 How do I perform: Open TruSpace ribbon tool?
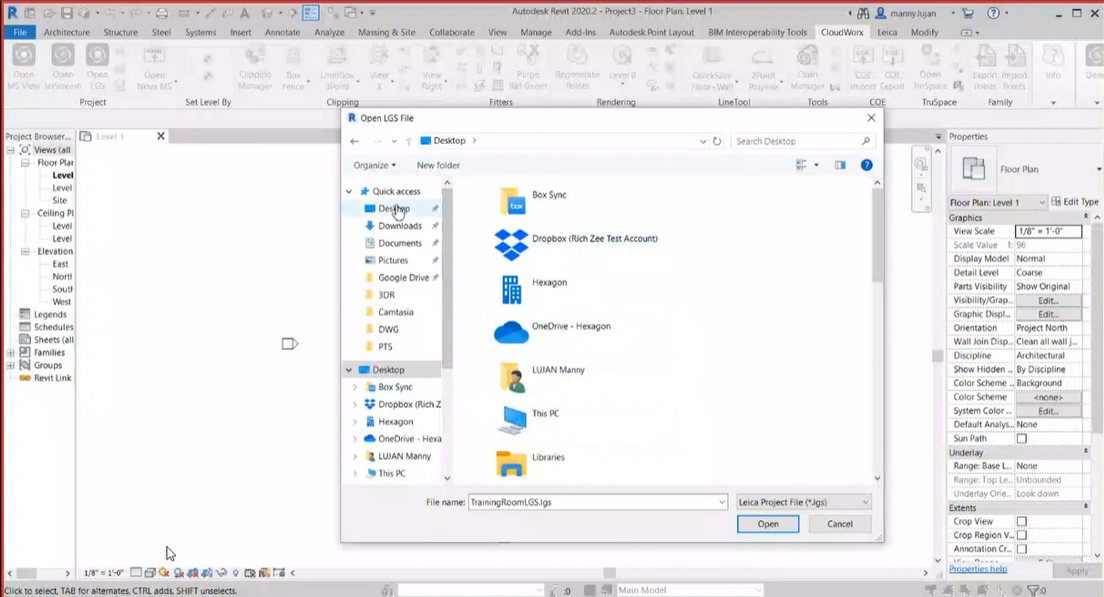tap(930, 67)
